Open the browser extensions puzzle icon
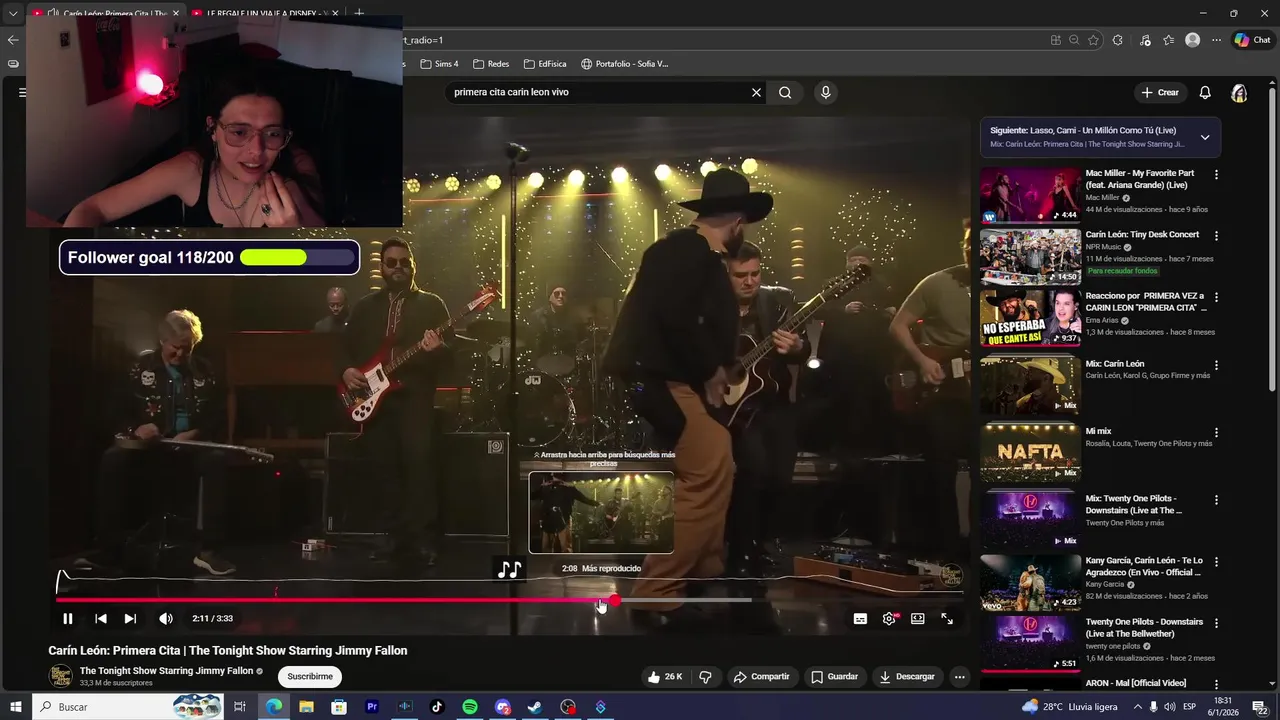 tap(1118, 40)
